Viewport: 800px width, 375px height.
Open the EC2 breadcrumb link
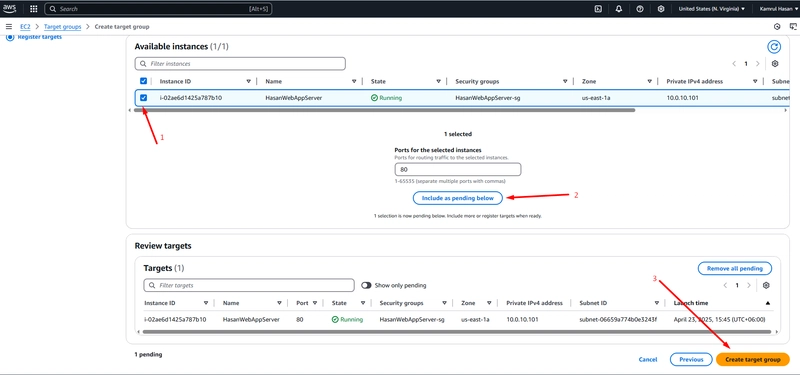click(32, 27)
